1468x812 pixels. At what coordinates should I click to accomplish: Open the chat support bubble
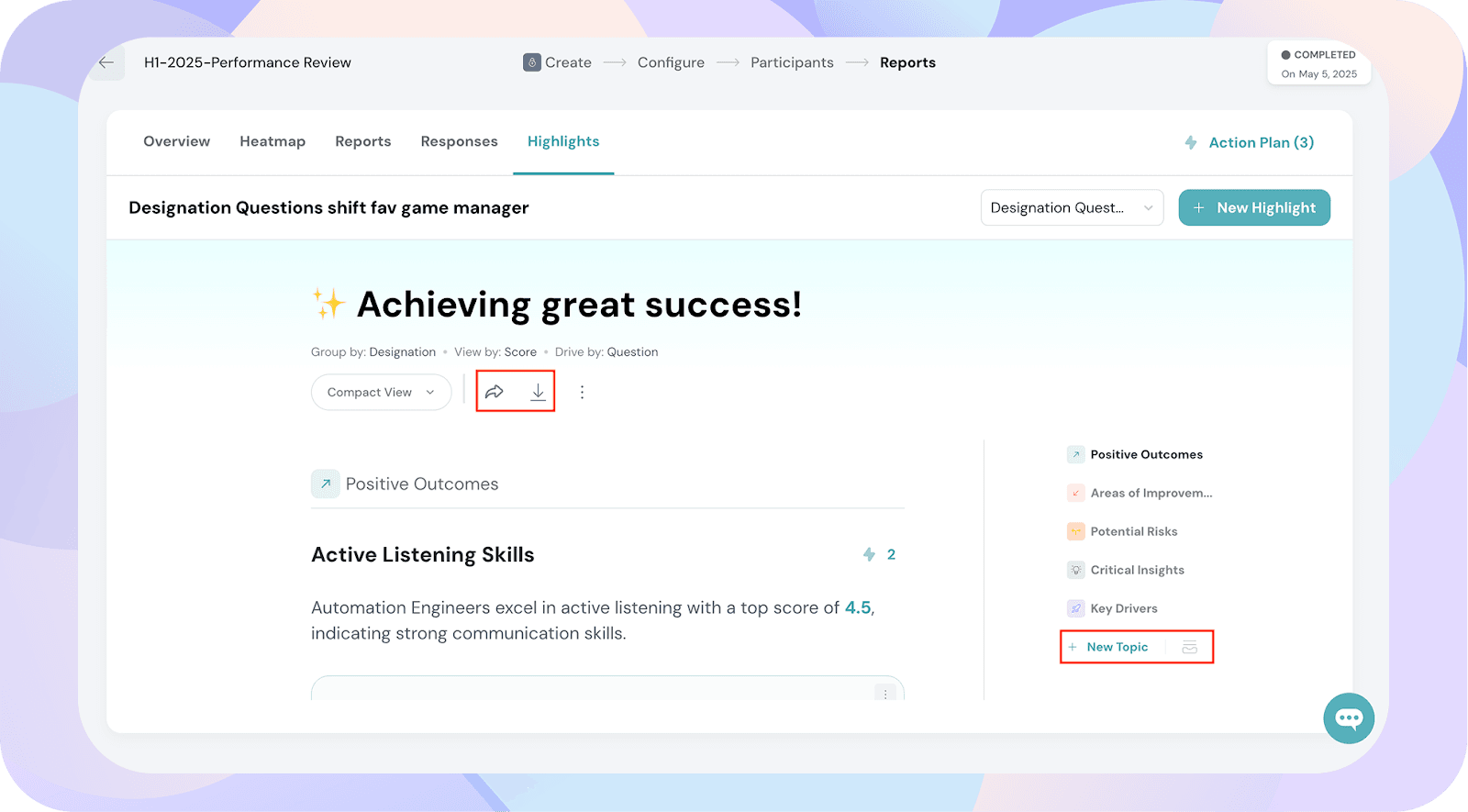click(x=1348, y=717)
